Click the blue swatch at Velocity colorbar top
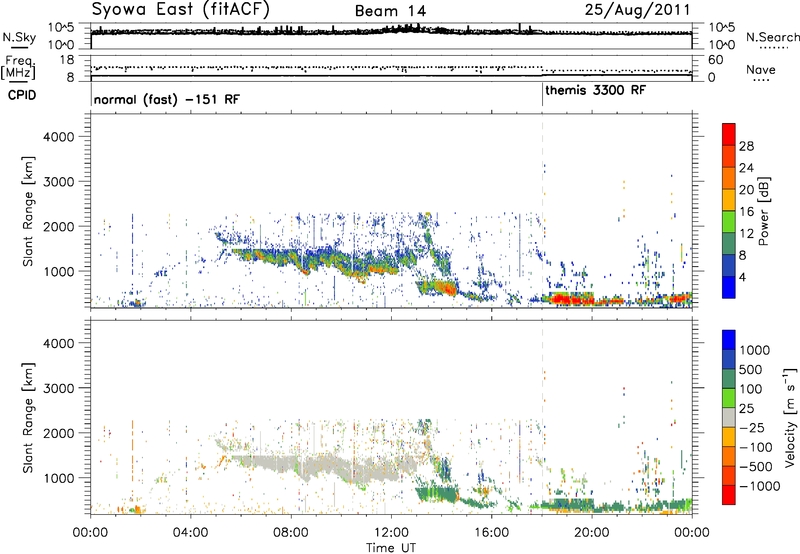 click(729, 340)
